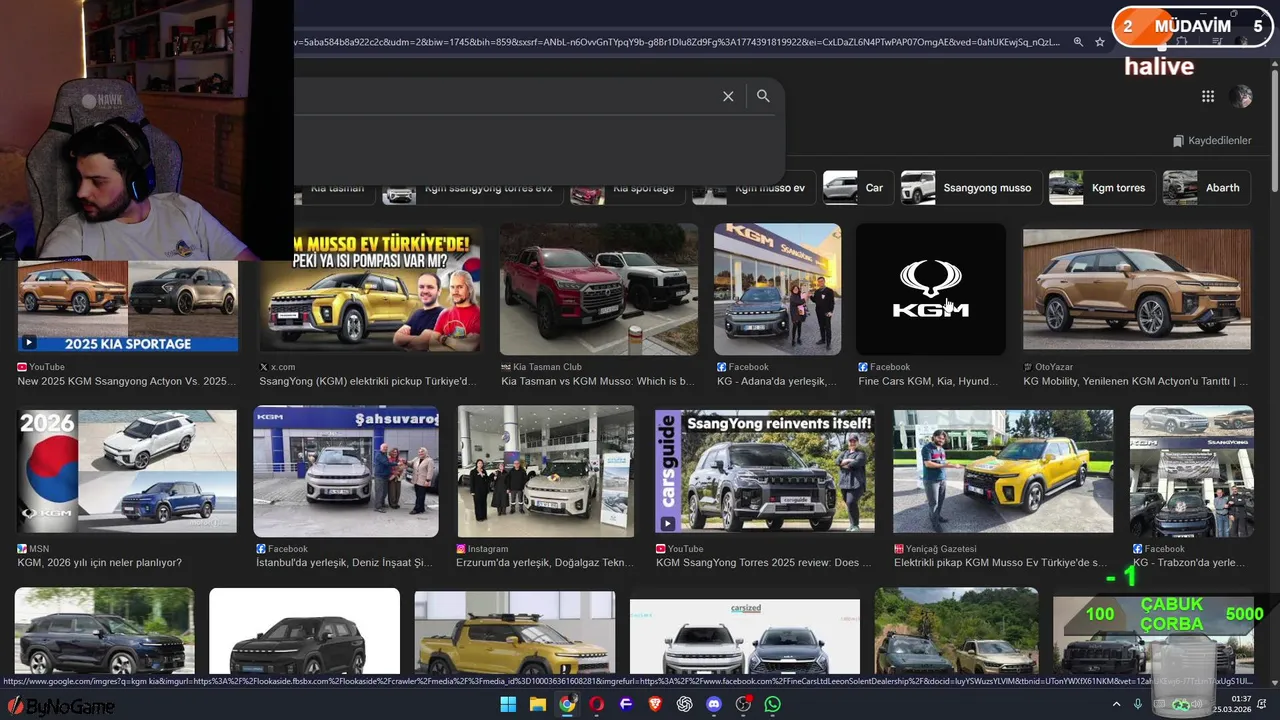This screenshot has height=720, width=1280.
Task: Open the 2025 Kia Sportage comparison thumbnail
Action: click(x=128, y=306)
